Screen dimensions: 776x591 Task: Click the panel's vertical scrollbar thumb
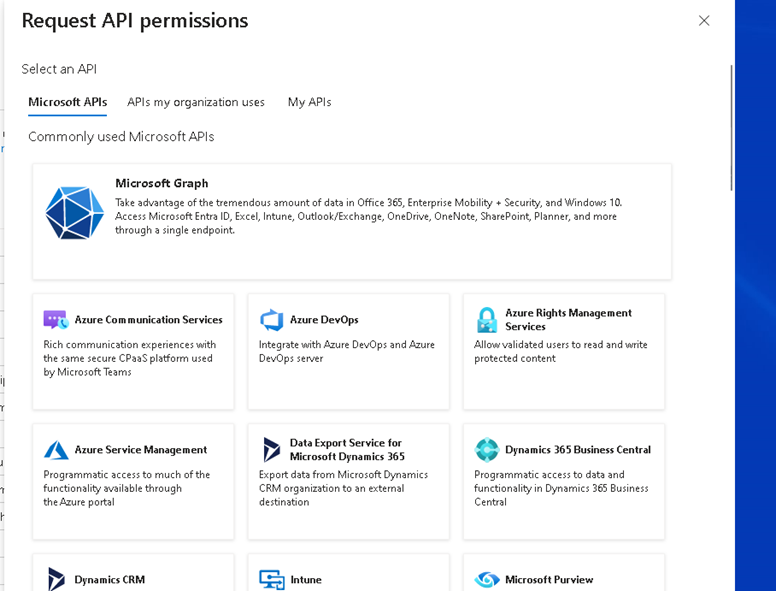(x=731, y=128)
